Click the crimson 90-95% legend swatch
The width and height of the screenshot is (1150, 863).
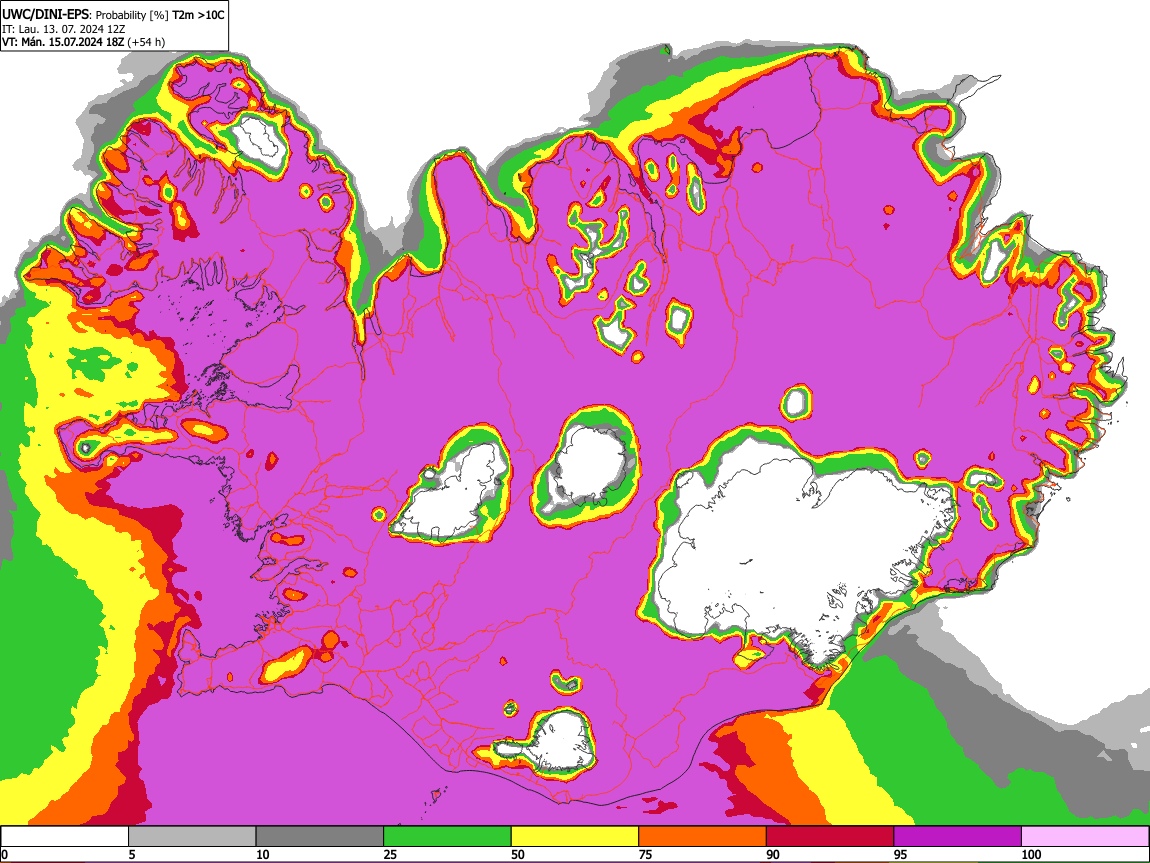click(830, 836)
